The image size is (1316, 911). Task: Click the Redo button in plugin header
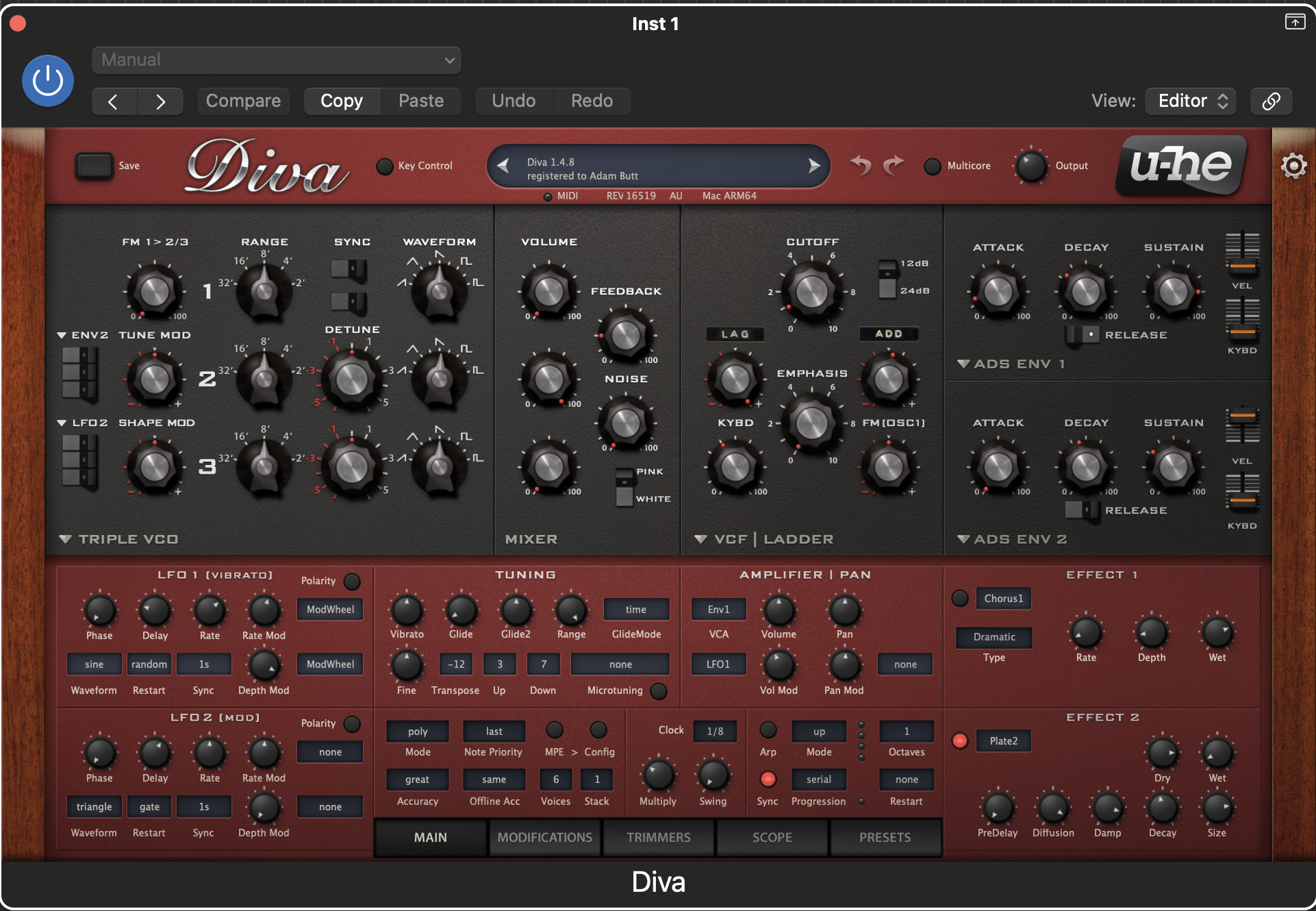(592, 101)
